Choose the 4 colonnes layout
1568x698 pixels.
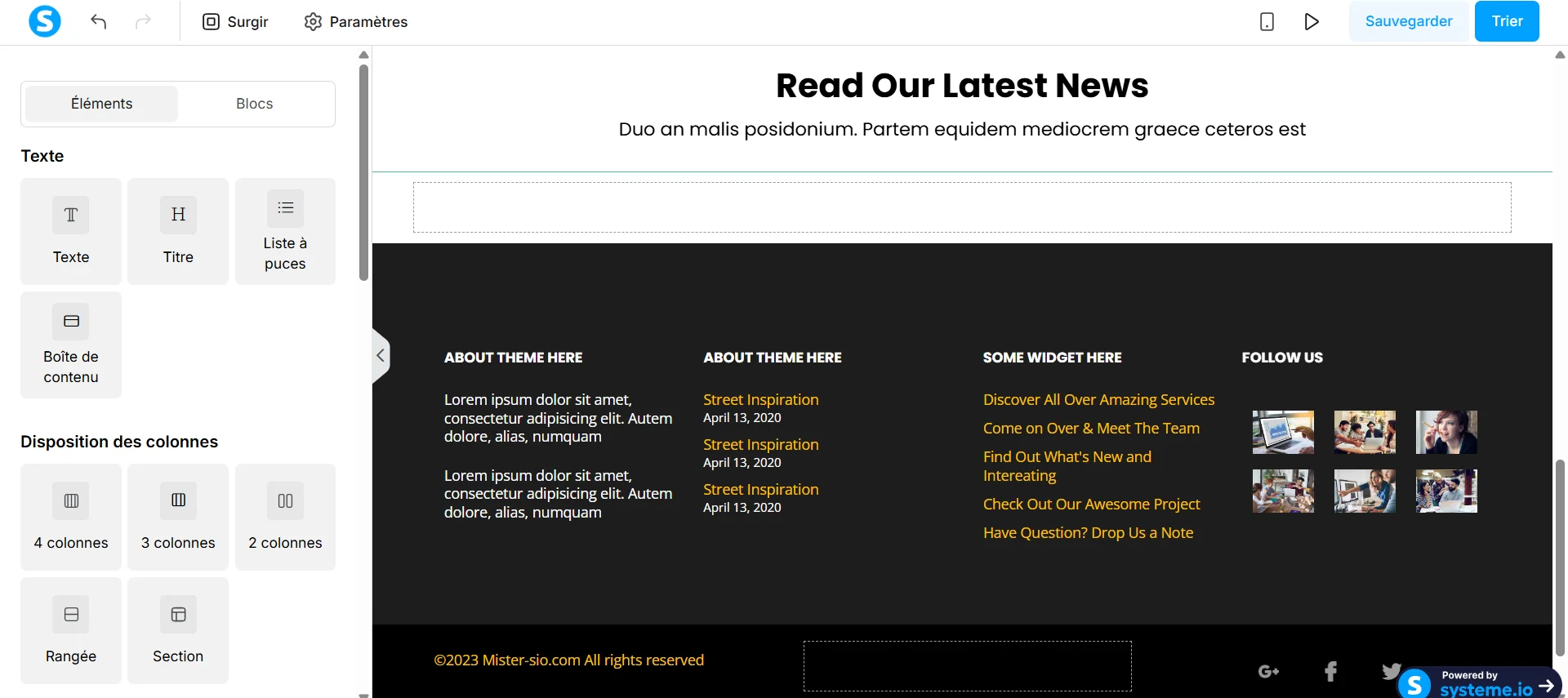pos(71,517)
